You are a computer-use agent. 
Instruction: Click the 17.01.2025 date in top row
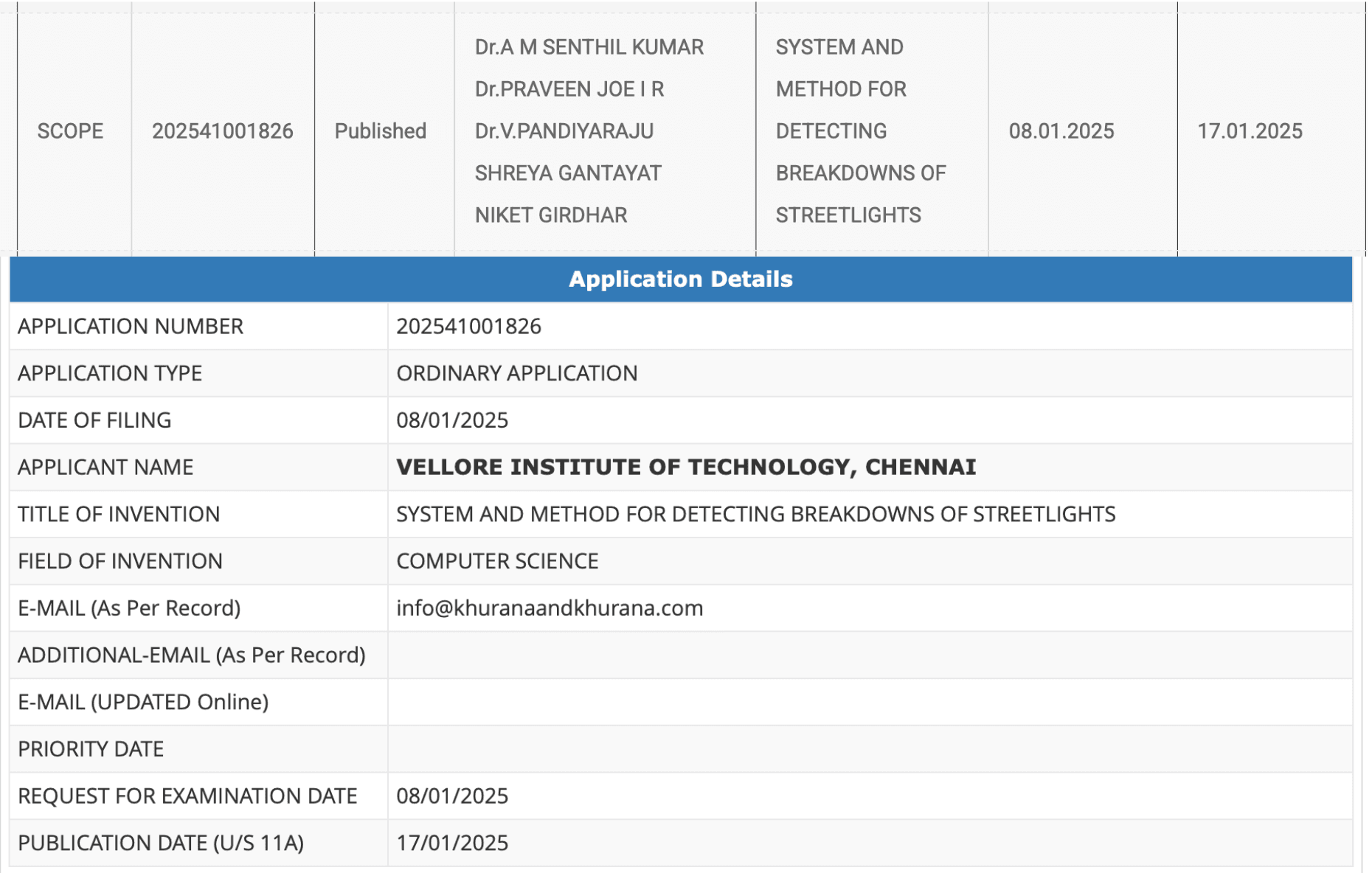coord(1249,131)
